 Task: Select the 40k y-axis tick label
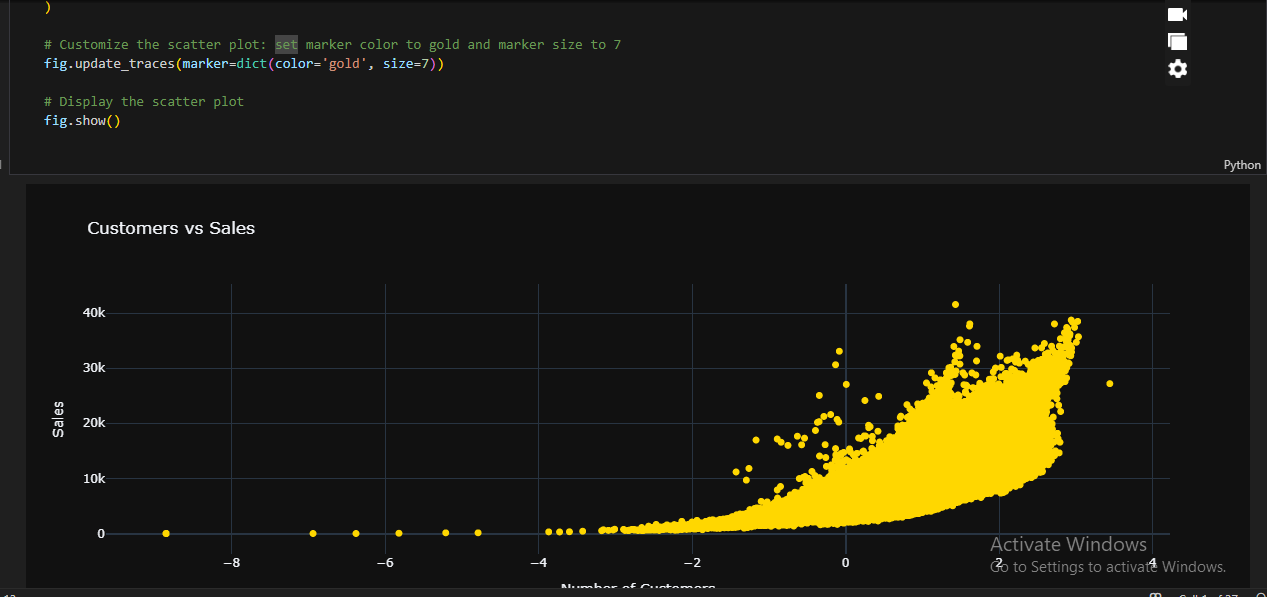tap(94, 313)
